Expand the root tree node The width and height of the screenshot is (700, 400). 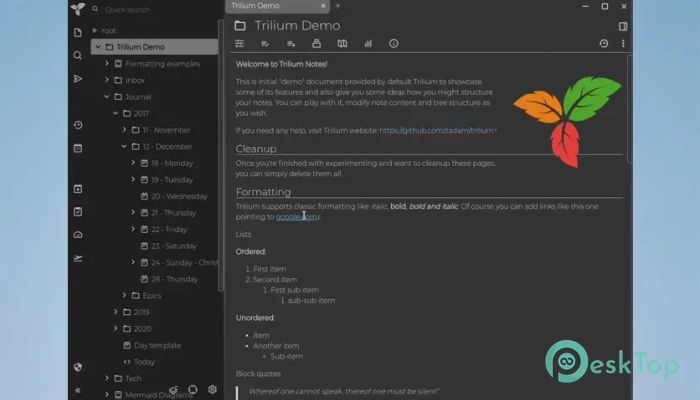coord(95,30)
